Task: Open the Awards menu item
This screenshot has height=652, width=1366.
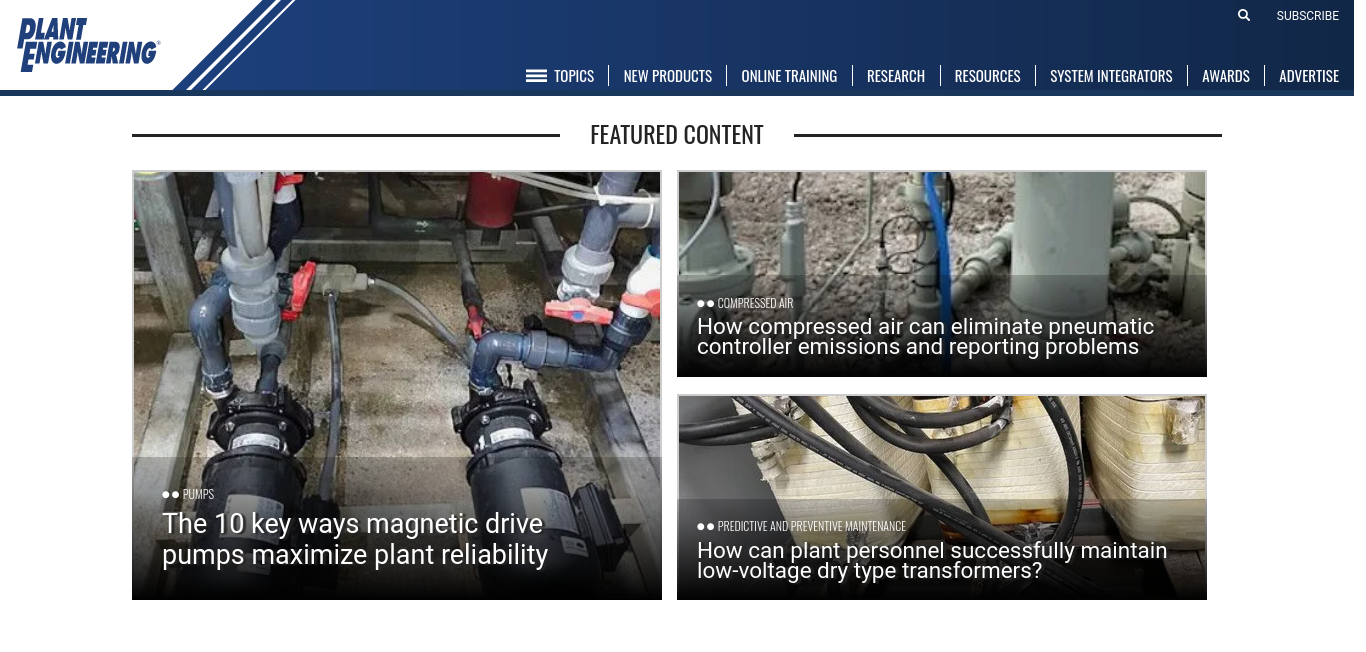Action: [x=1226, y=76]
